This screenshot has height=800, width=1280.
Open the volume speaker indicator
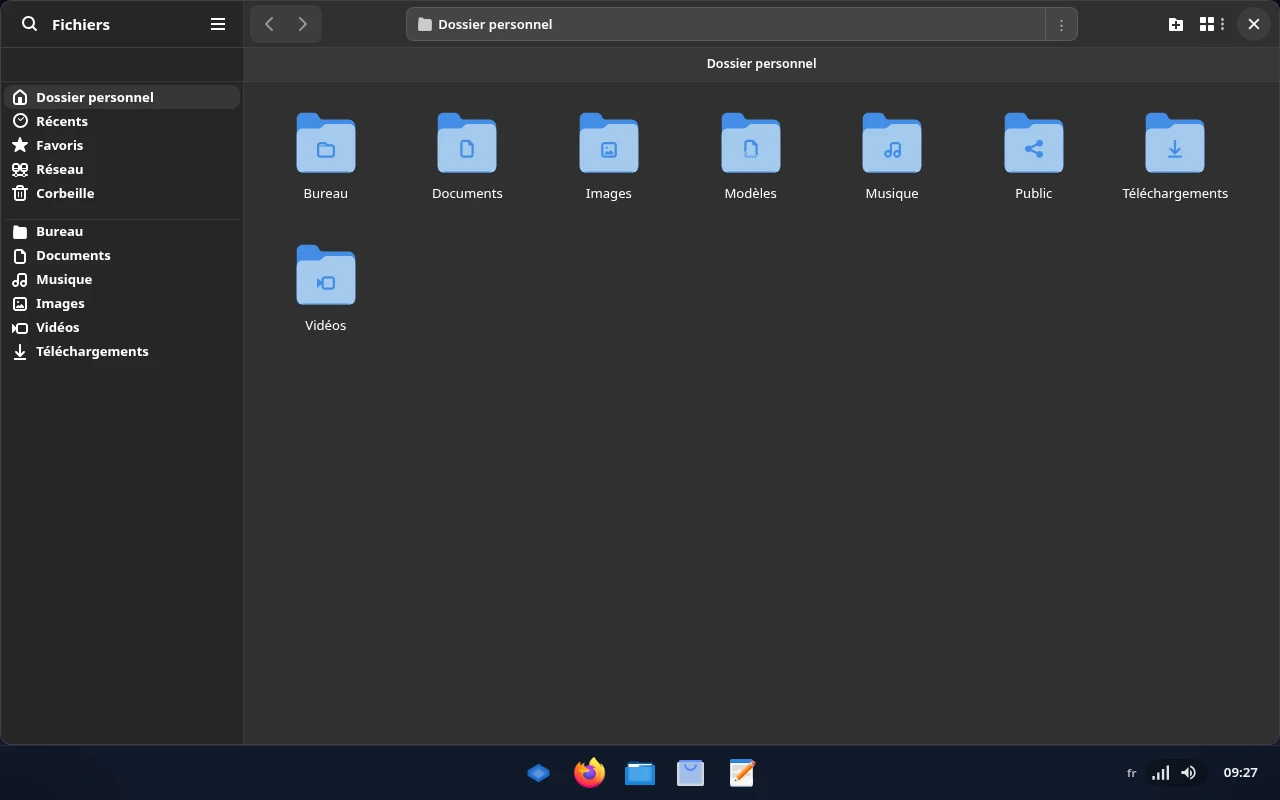[1188, 773]
